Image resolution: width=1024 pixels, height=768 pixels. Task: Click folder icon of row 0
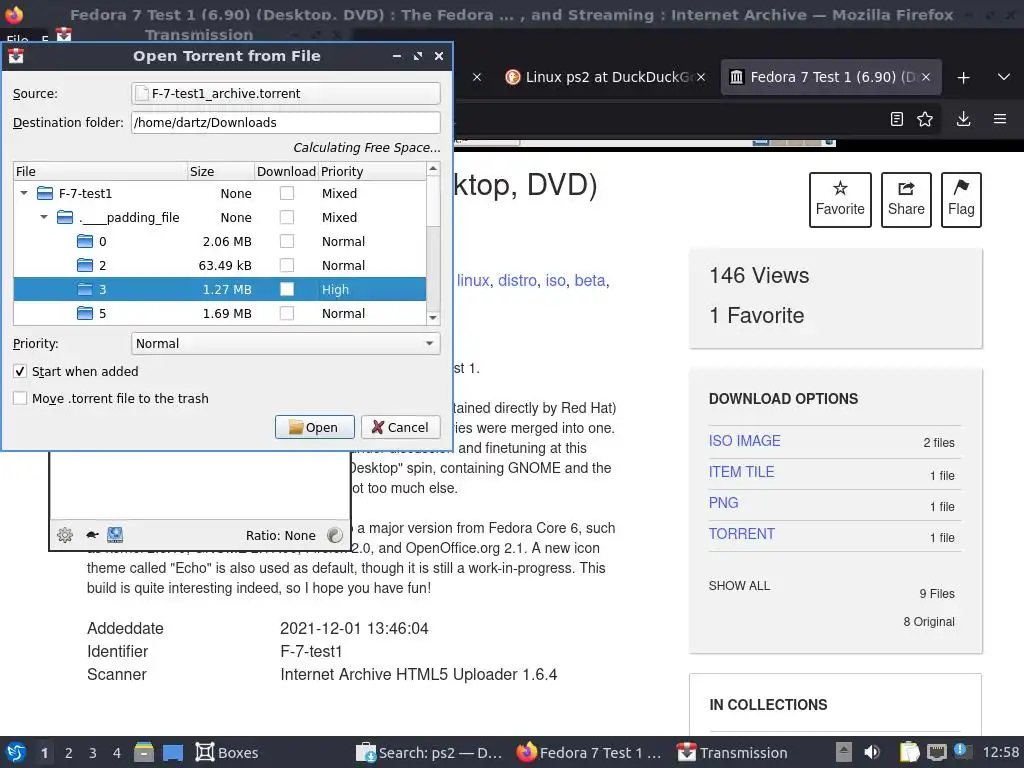click(85, 242)
